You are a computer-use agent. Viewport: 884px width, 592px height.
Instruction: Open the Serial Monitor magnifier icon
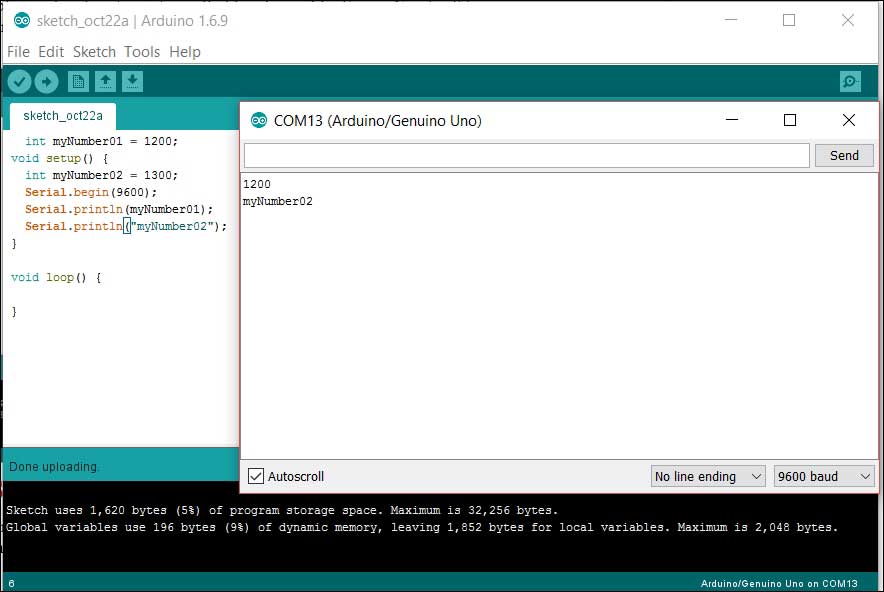[x=850, y=82]
